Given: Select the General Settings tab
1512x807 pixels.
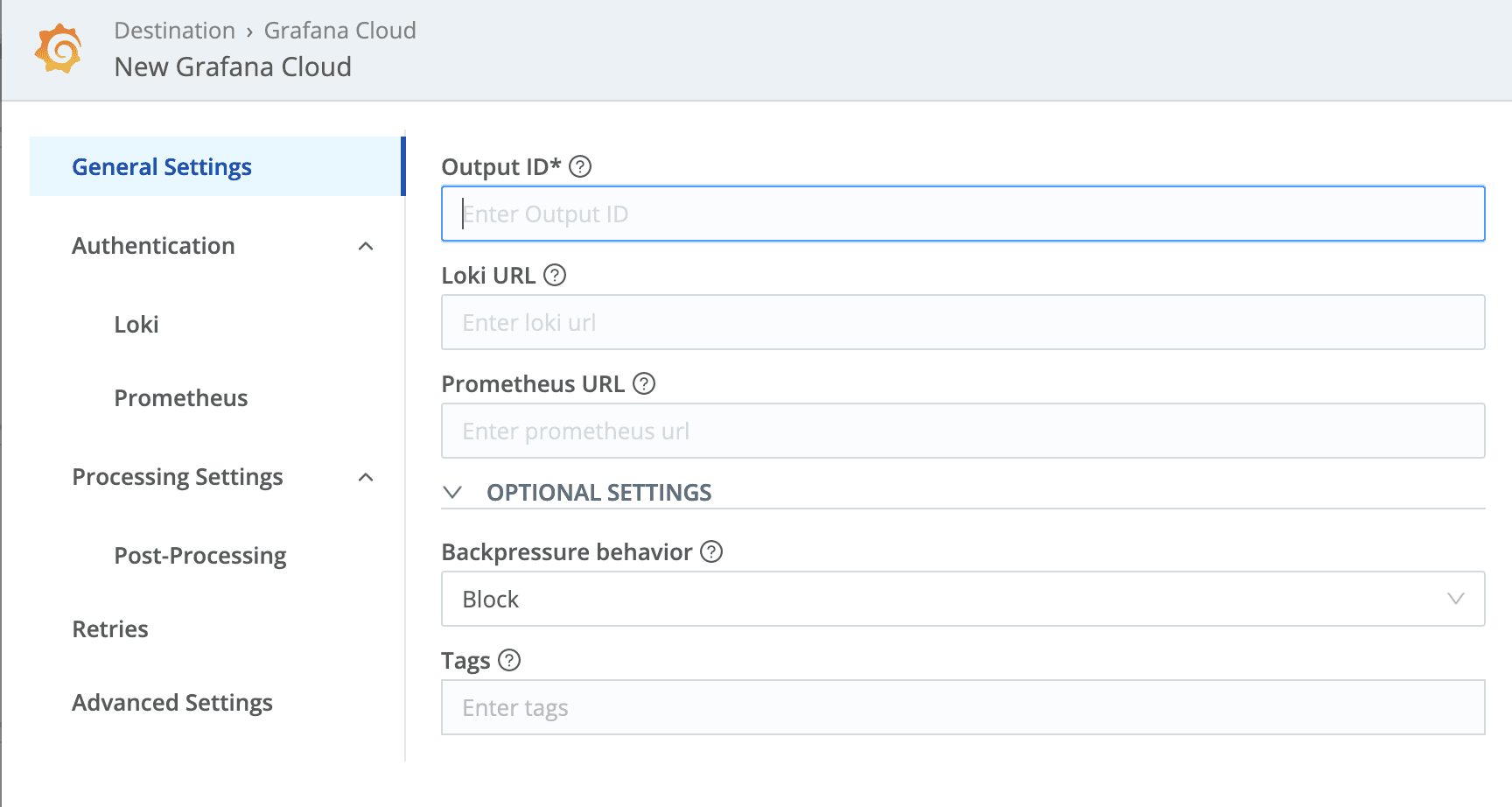Looking at the screenshot, I should click(x=162, y=166).
